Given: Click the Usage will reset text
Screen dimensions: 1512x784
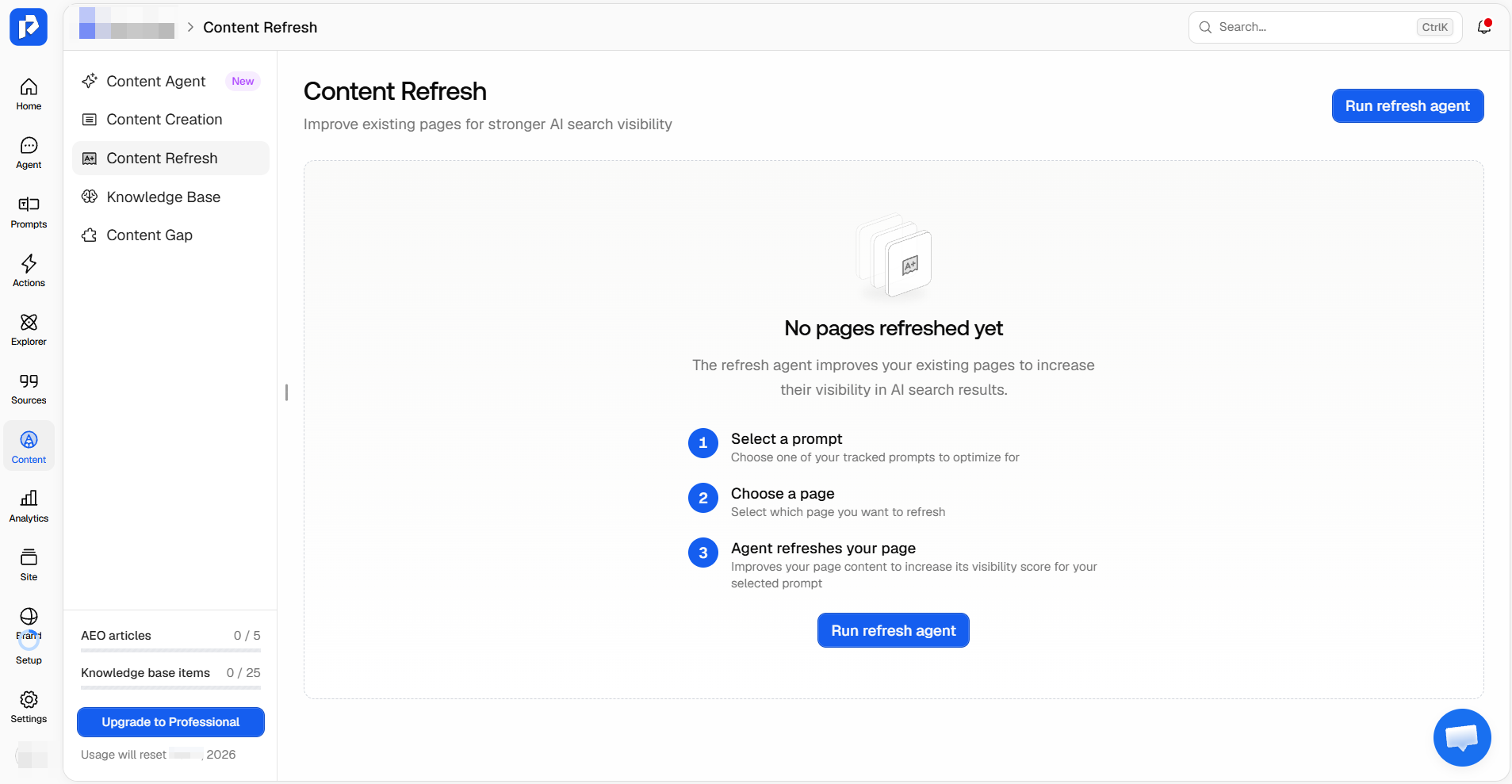Looking at the screenshot, I should point(158,755).
